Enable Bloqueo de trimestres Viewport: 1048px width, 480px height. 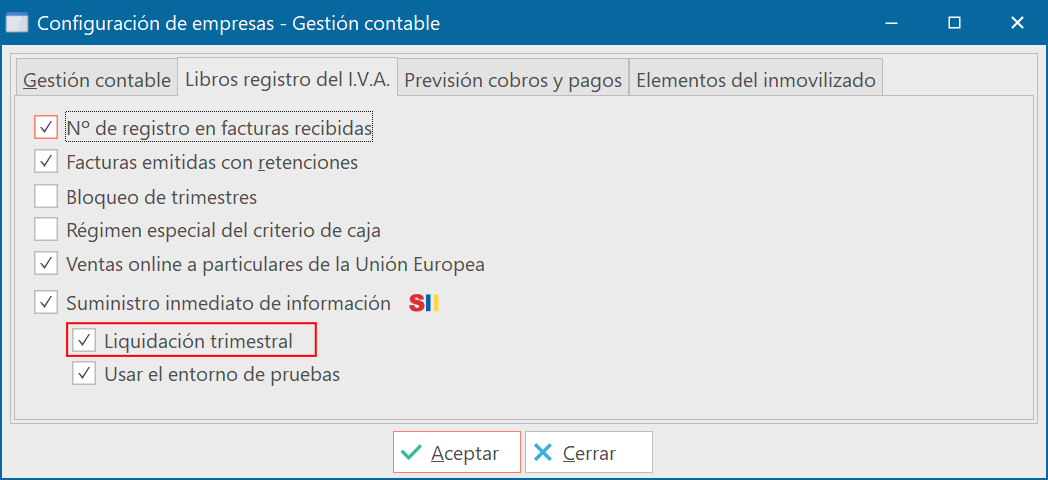46,196
